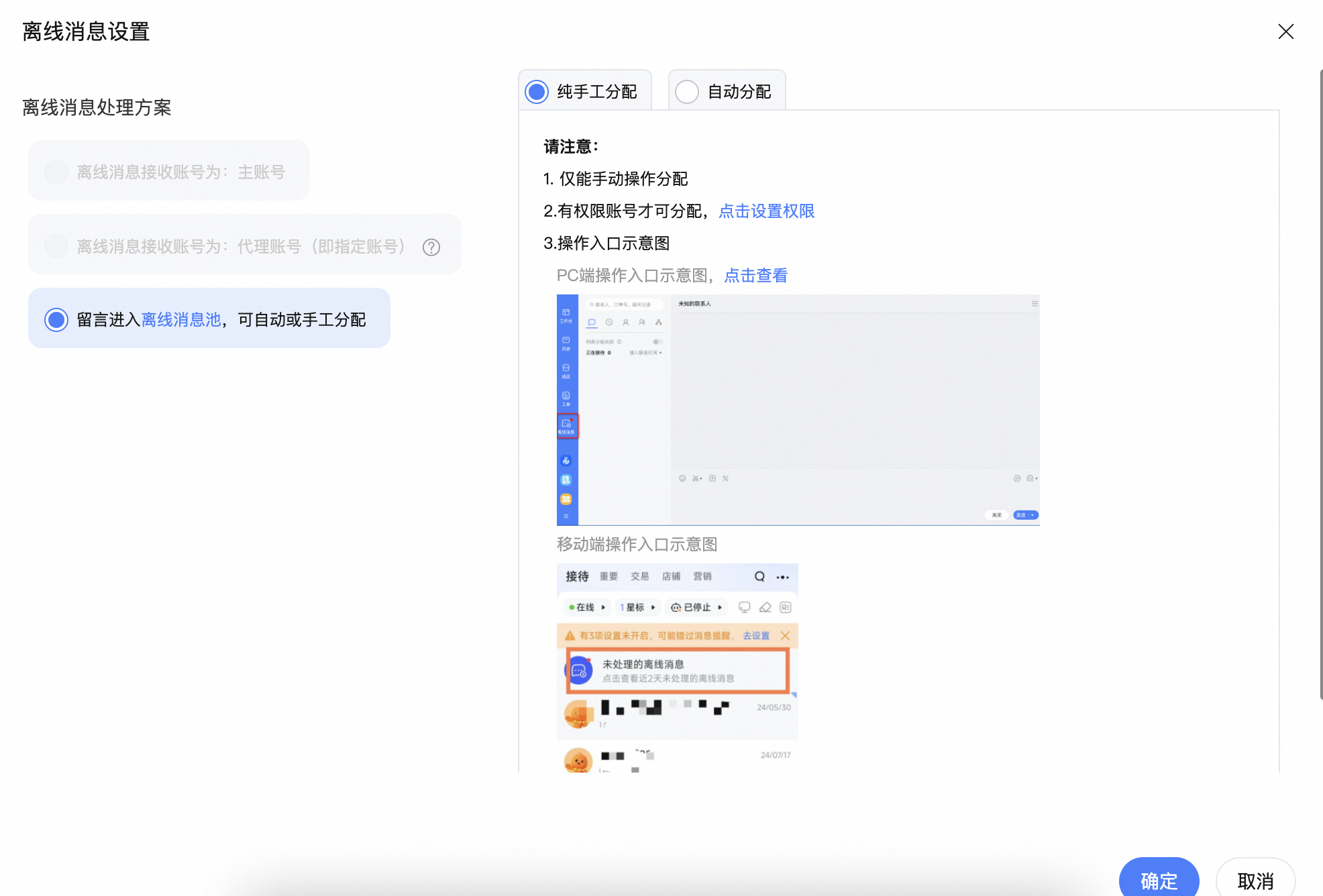Expand the 星标 dropdown in preview

point(637,607)
